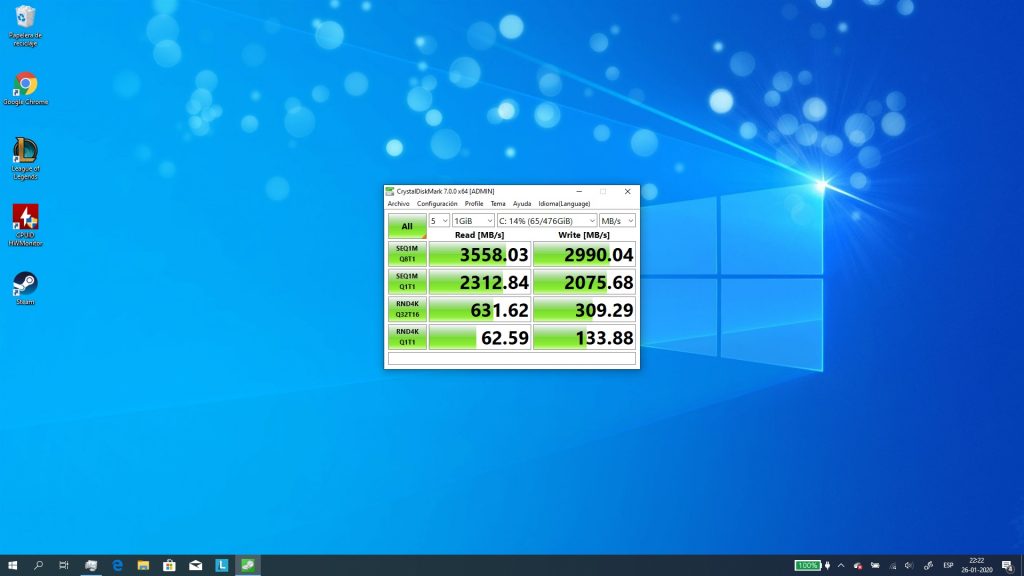Expand the MB/s unit dropdown

[617, 220]
